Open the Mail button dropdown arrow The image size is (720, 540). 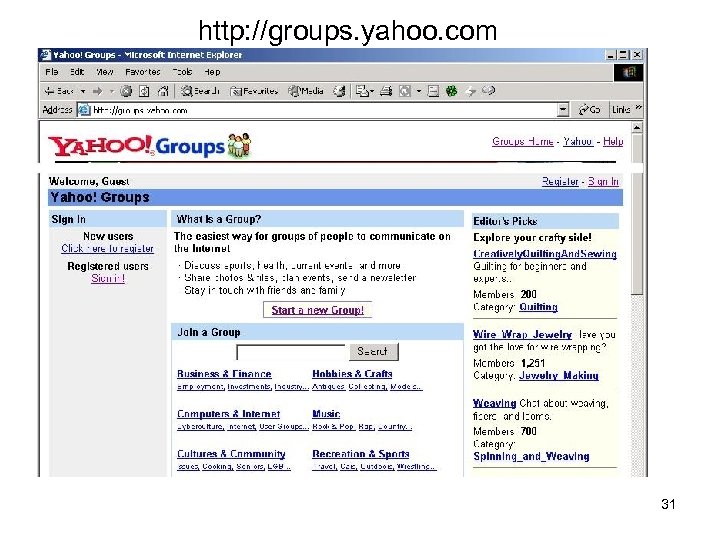(x=372, y=91)
